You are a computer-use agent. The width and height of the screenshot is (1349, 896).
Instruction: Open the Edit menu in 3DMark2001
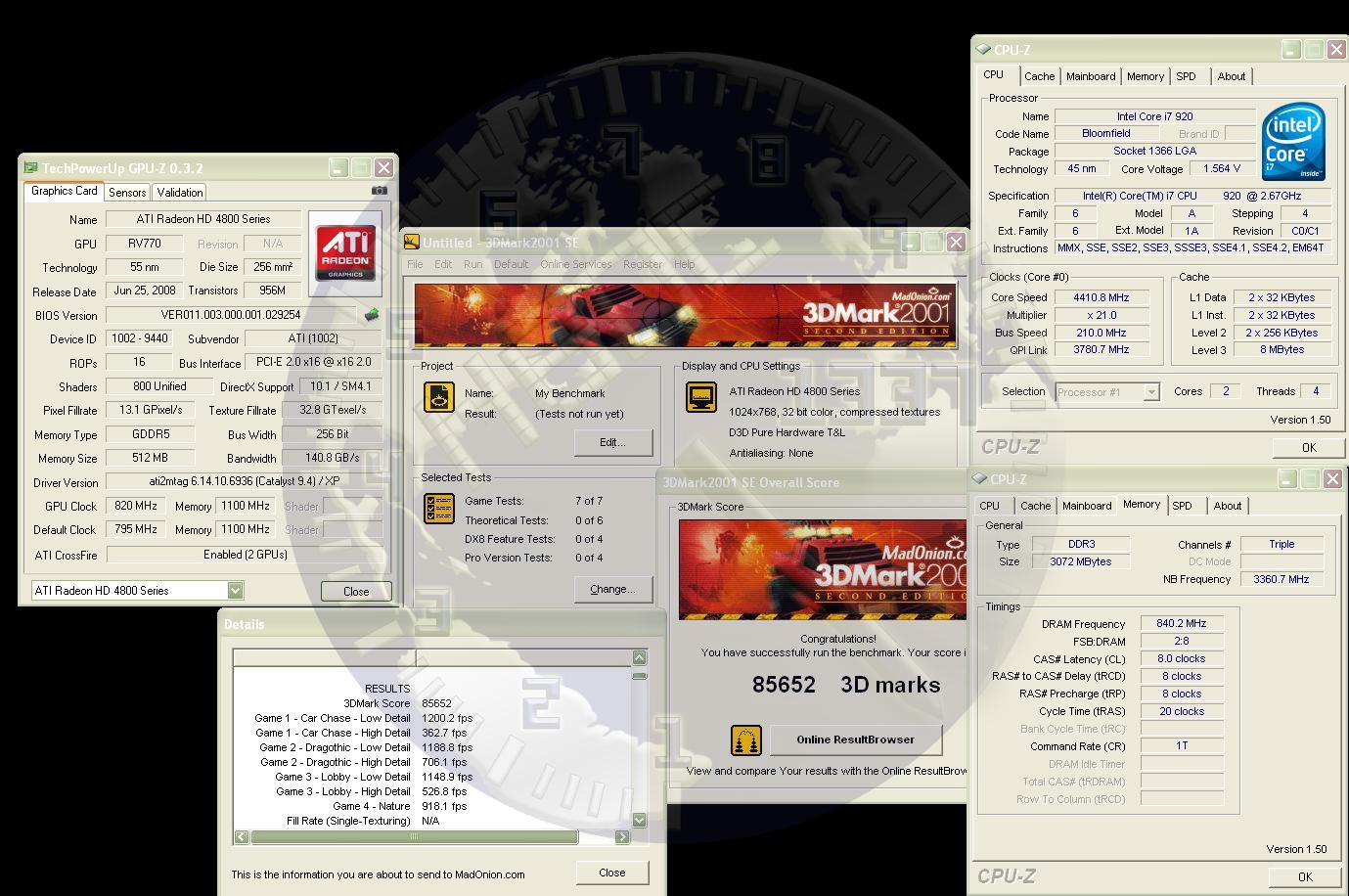click(x=443, y=264)
